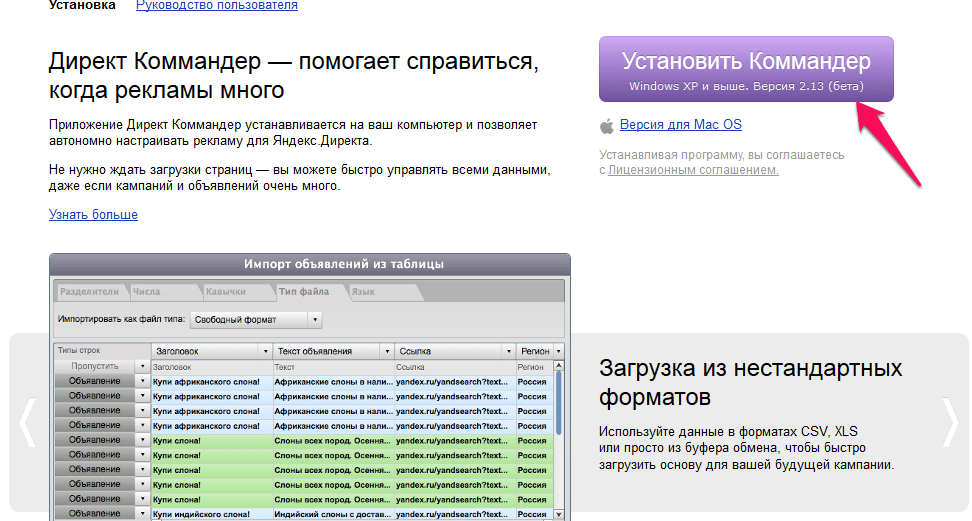Image resolution: width=972 pixels, height=521 pixels.
Task: Open Объявление dropdown for Купи индийского слона! row
Action: coord(143,514)
